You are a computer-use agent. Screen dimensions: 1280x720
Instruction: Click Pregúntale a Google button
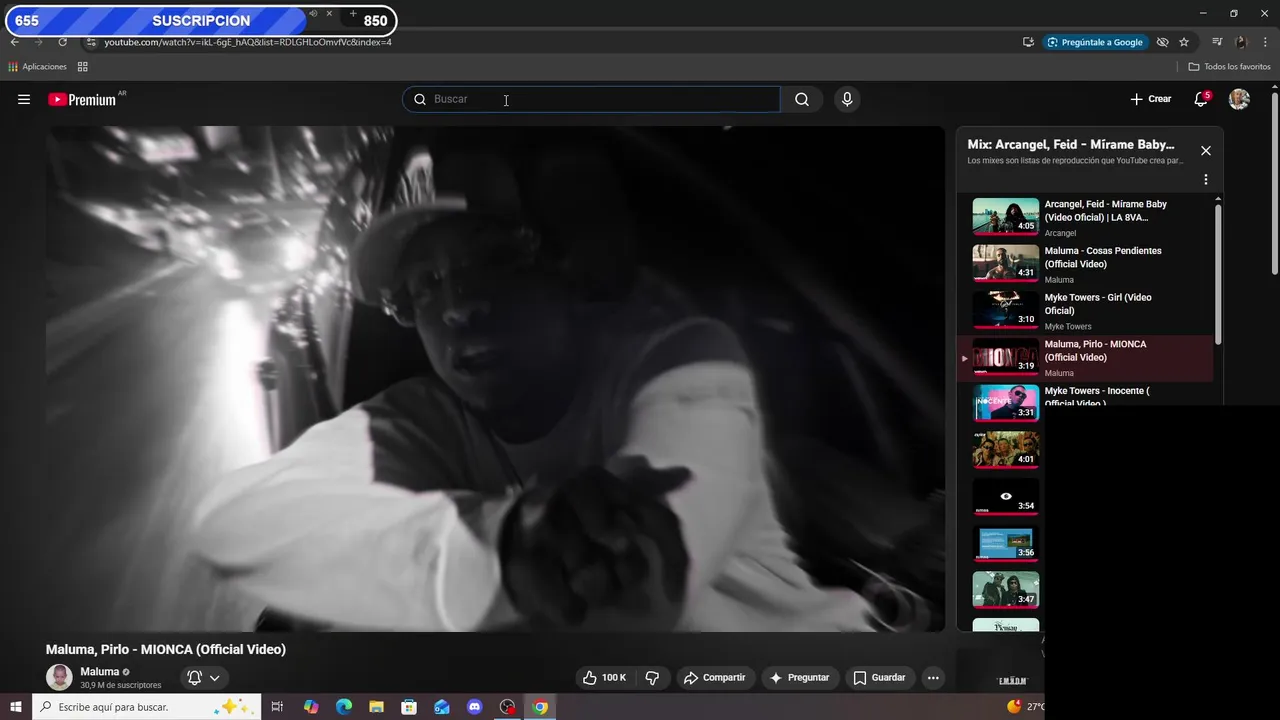pos(1095,42)
